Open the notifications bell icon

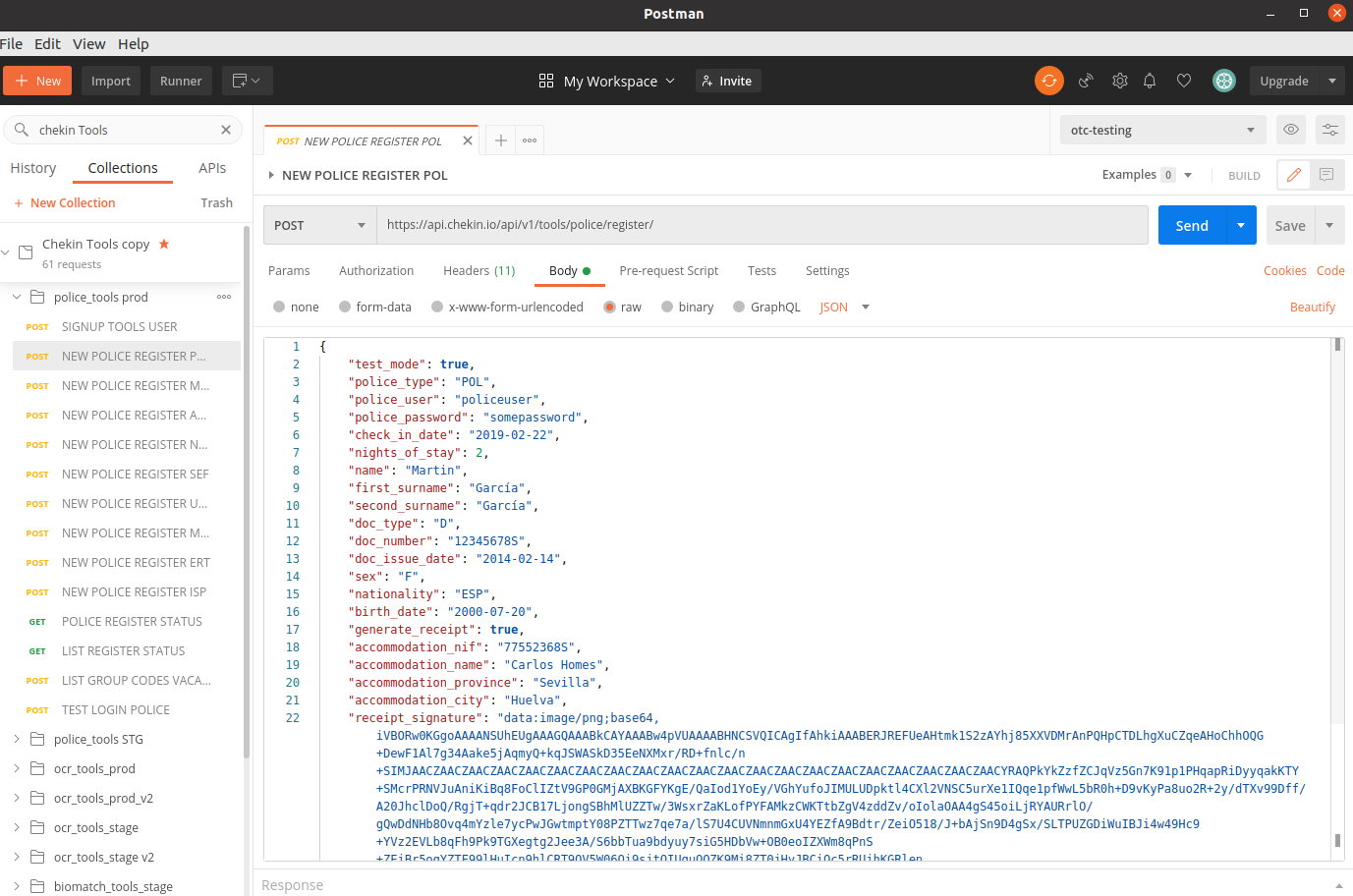click(x=1150, y=81)
